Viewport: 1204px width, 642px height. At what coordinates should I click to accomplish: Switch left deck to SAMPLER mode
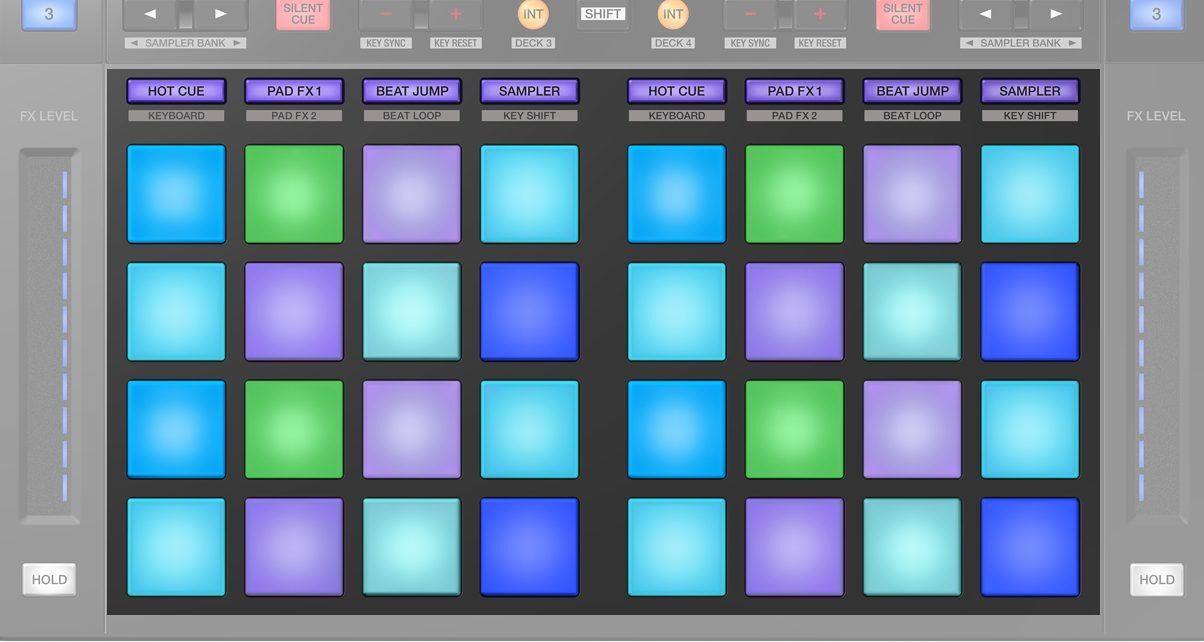tap(530, 91)
